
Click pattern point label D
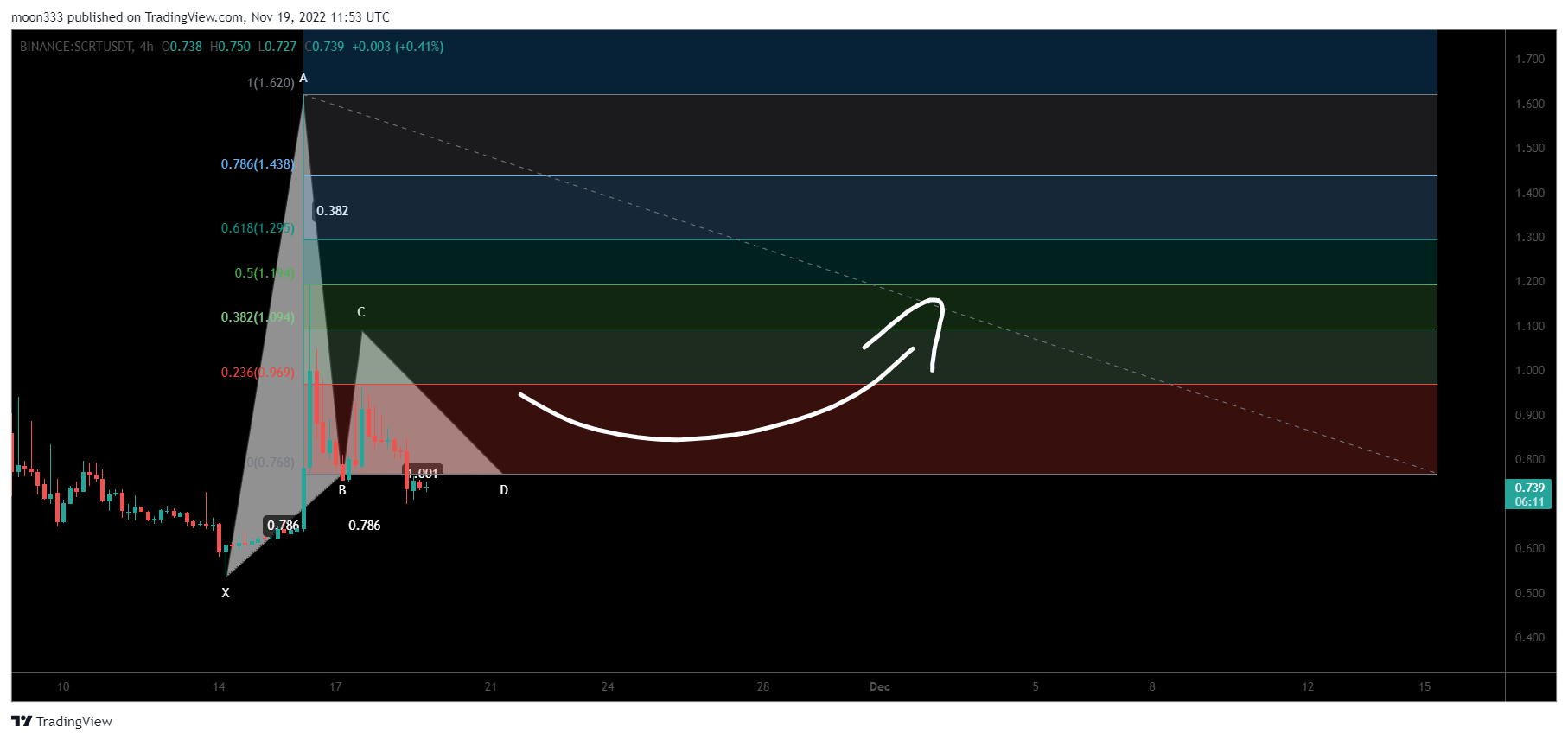click(504, 490)
